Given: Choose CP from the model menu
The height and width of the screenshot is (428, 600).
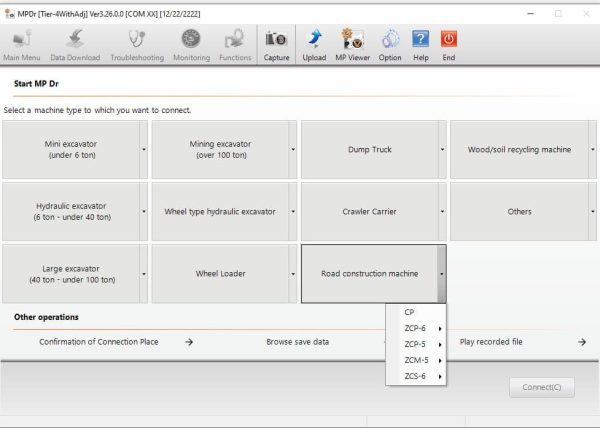Looking at the screenshot, I should (x=416, y=312).
